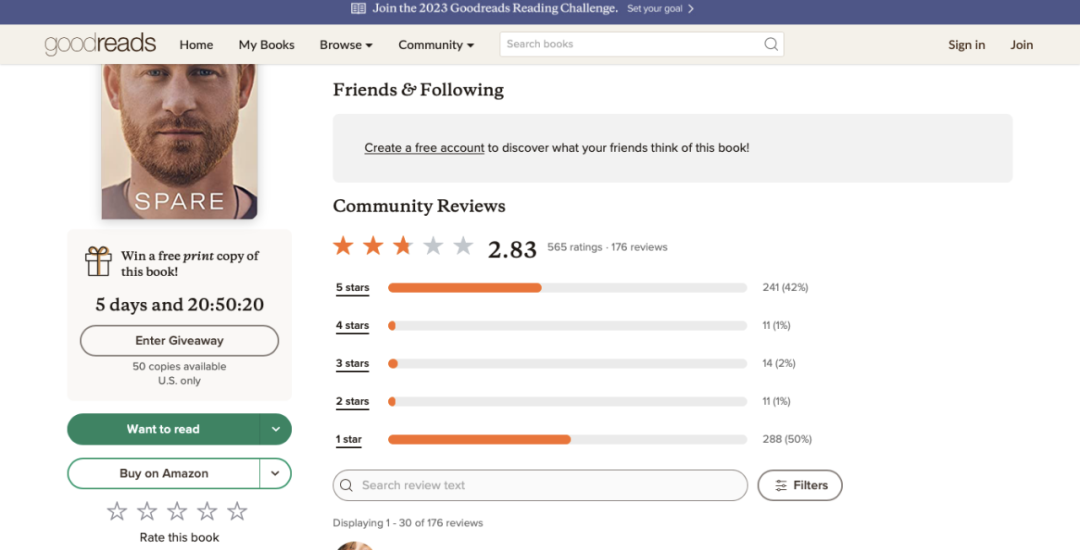This screenshot has width=1080, height=550.
Task: Click the Spare book cover image
Action: (x=180, y=142)
